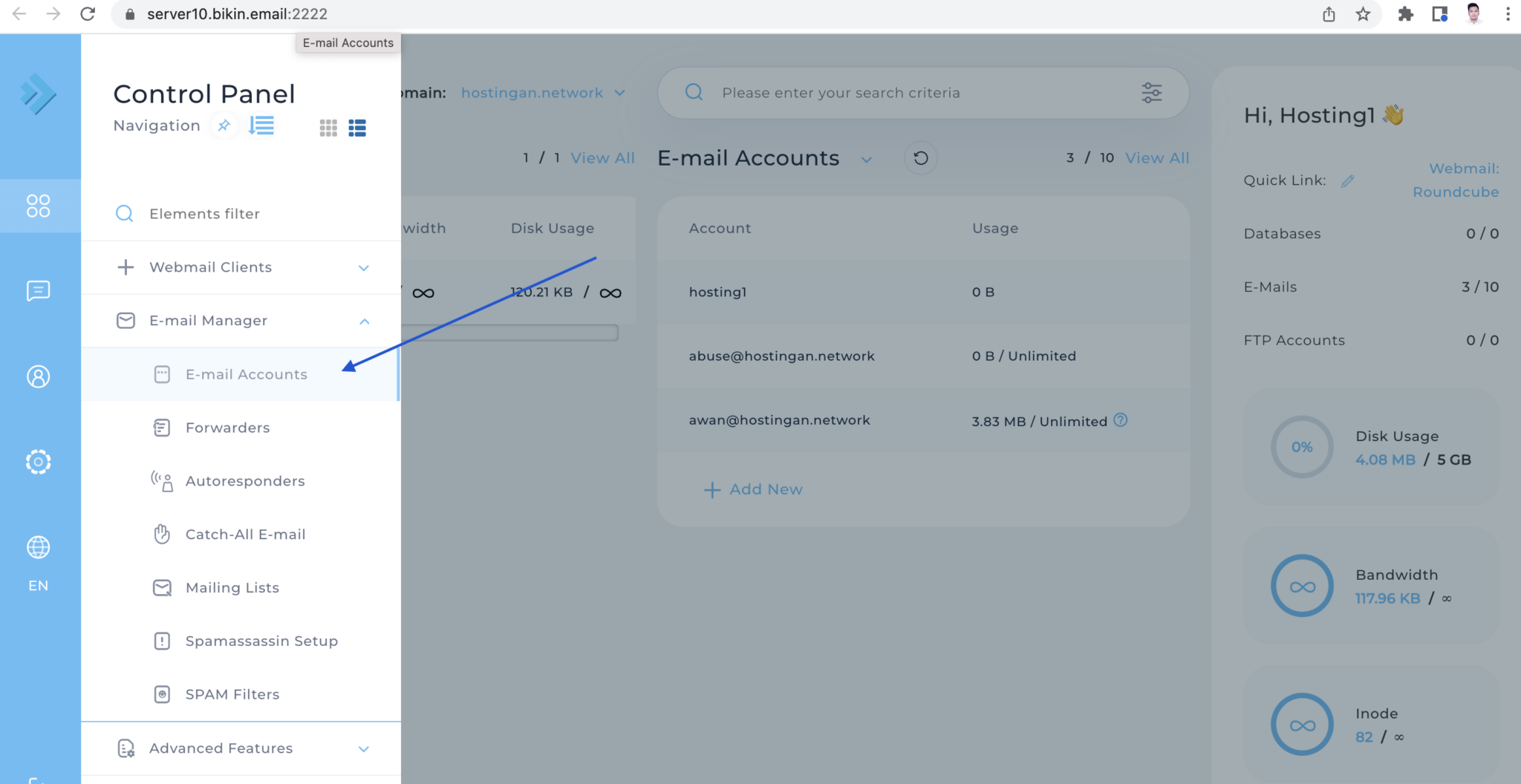The width and height of the screenshot is (1521, 784).
Task: Open Roundcube webmail link
Action: point(1456,192)
